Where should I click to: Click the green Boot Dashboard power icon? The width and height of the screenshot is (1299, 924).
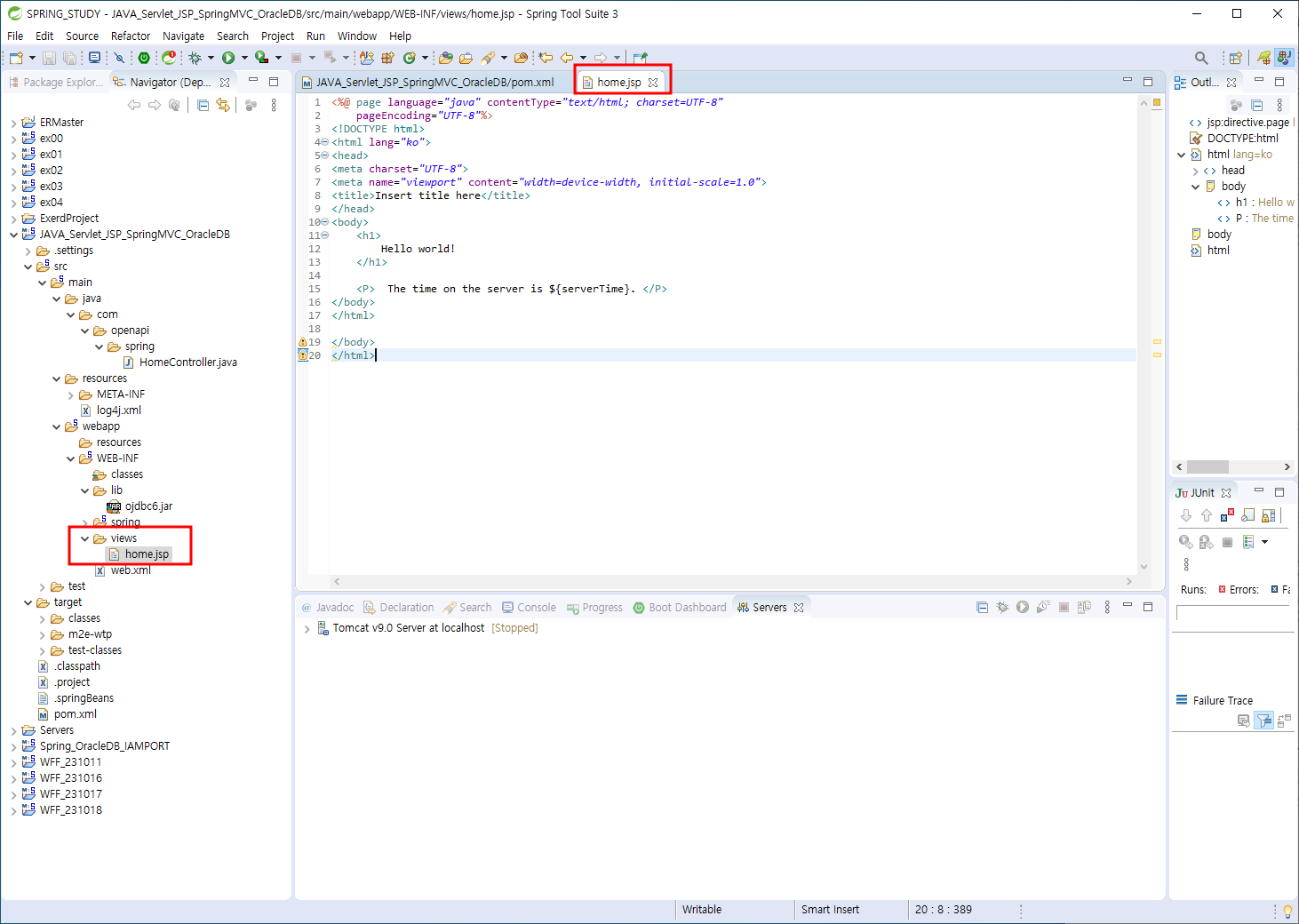pos(144,58)
